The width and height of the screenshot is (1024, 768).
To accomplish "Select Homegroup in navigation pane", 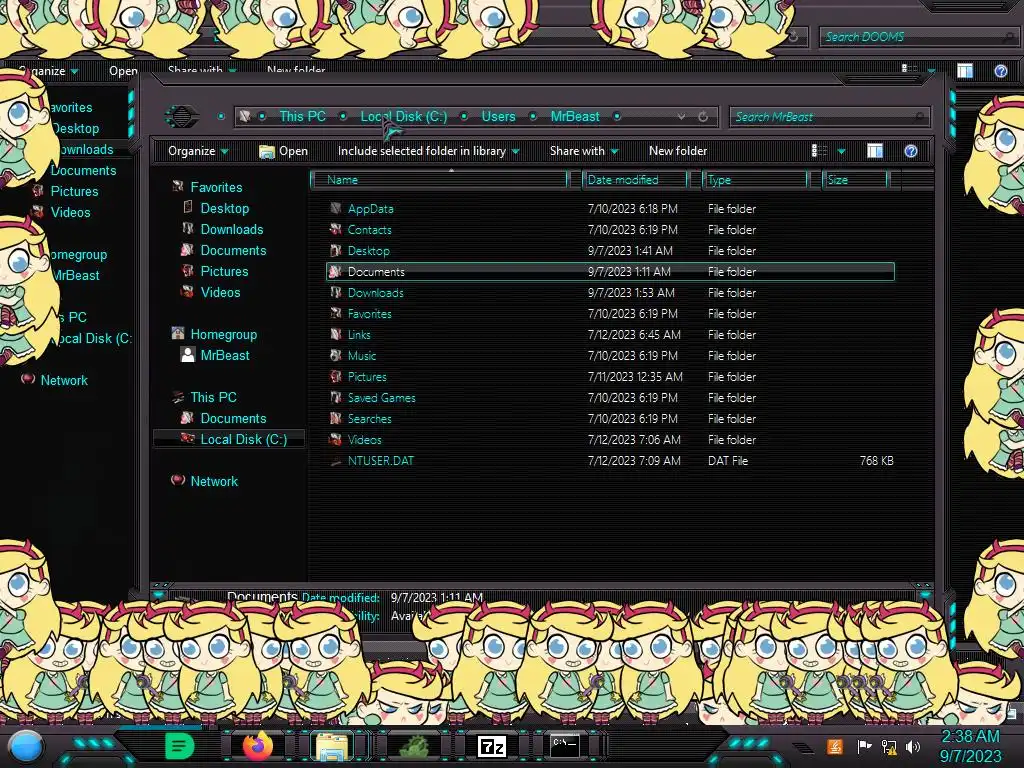I will point(223,334).
